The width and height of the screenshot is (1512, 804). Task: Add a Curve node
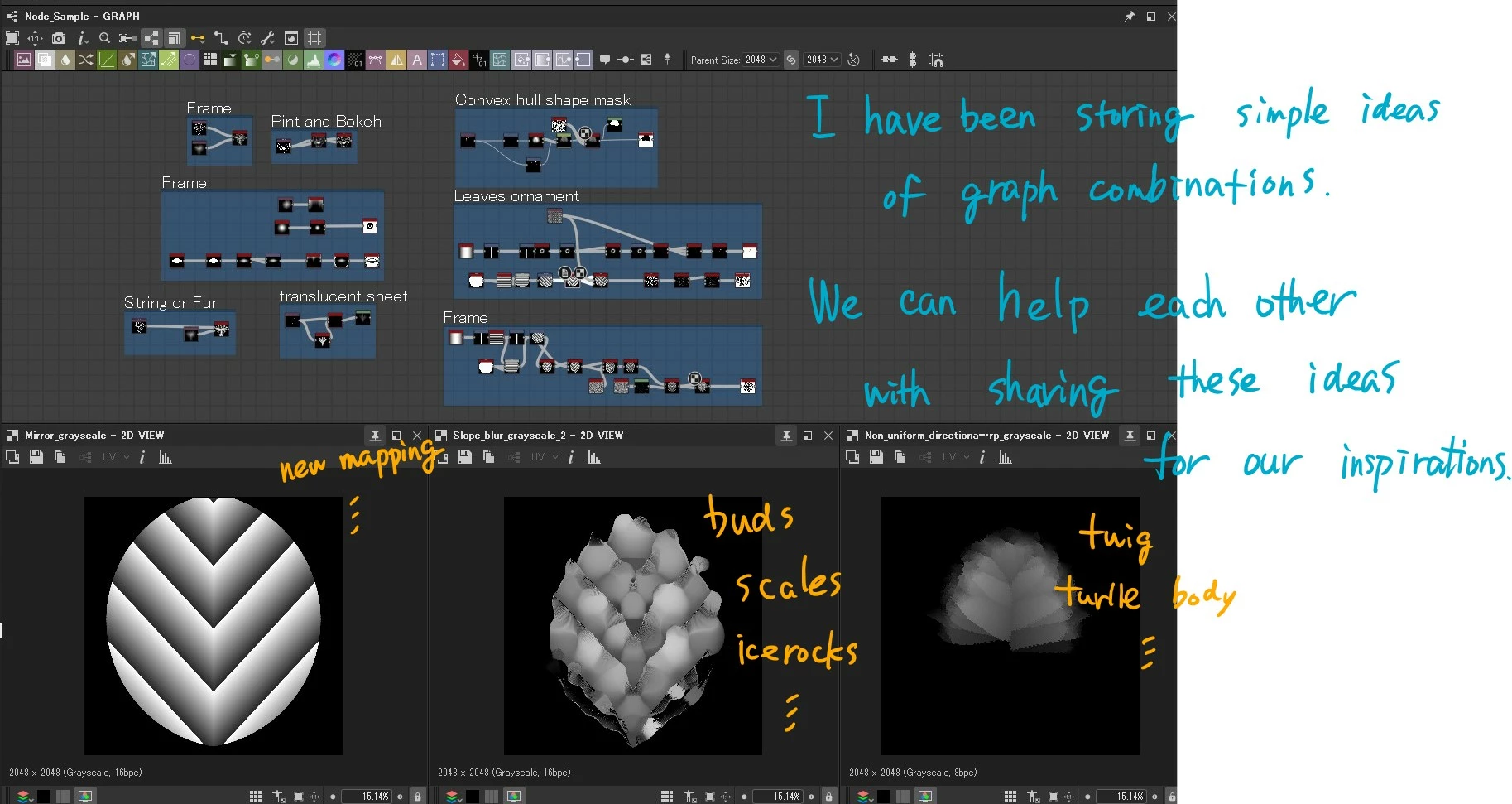107,60
